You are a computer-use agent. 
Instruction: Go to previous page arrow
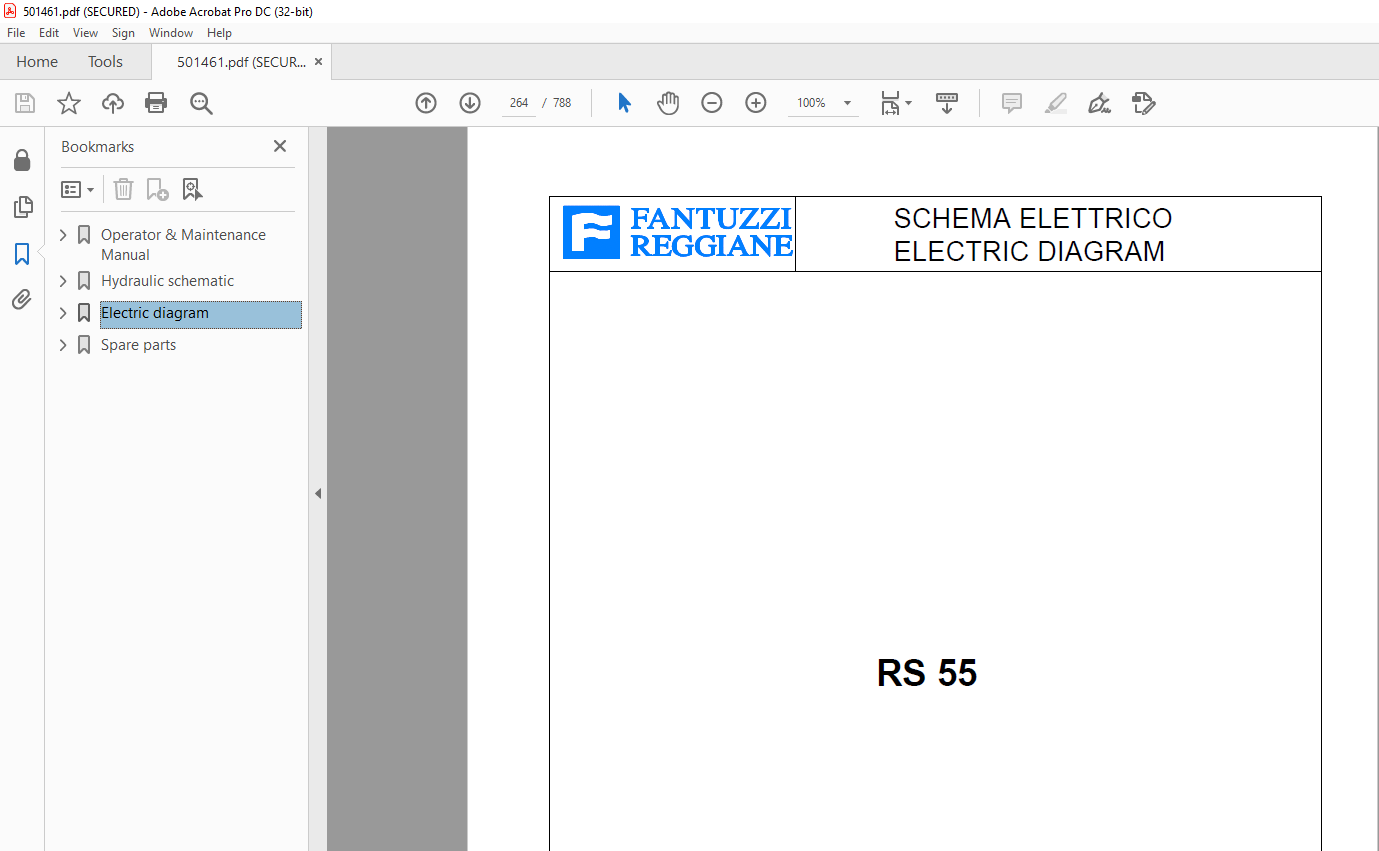426,103
